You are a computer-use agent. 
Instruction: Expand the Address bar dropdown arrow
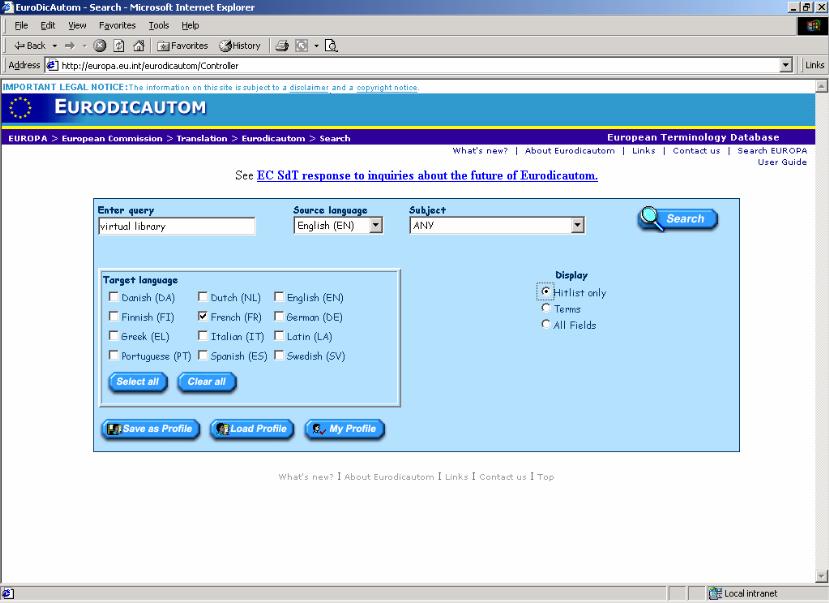click(x=786, y=65)
